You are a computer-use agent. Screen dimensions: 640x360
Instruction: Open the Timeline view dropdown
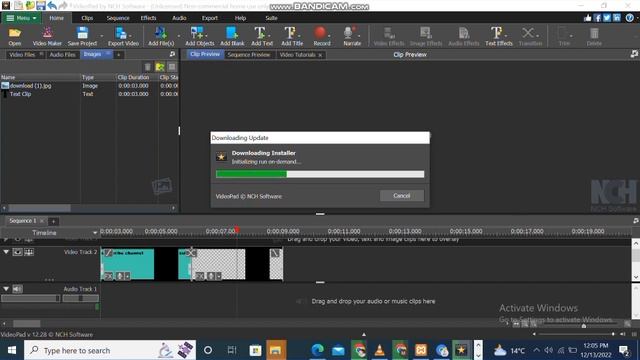(95, 233)
